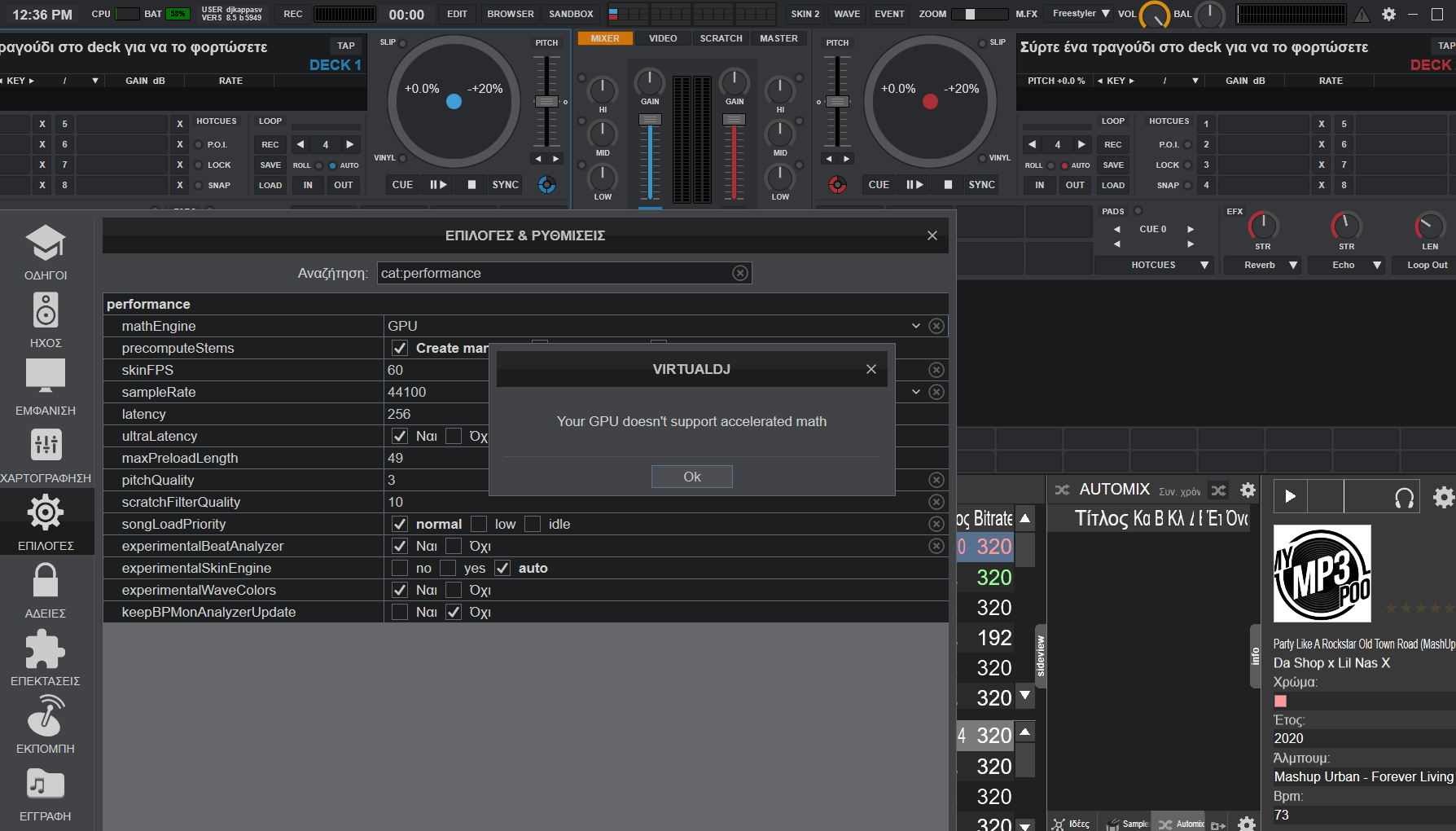Screen dimensions: 1456x831
Task: Open deck 1 key dropdown arrow
Action: (x=95, y=81)
